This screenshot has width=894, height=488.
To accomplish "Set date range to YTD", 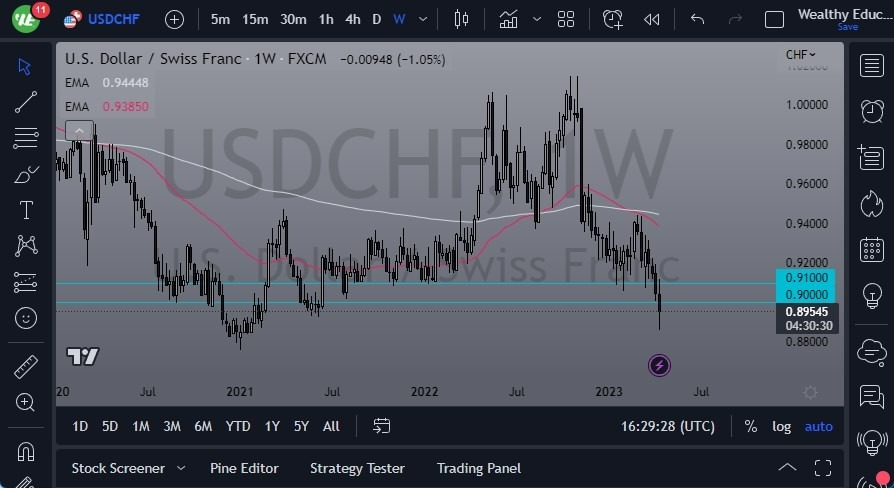I will (238, 426).
